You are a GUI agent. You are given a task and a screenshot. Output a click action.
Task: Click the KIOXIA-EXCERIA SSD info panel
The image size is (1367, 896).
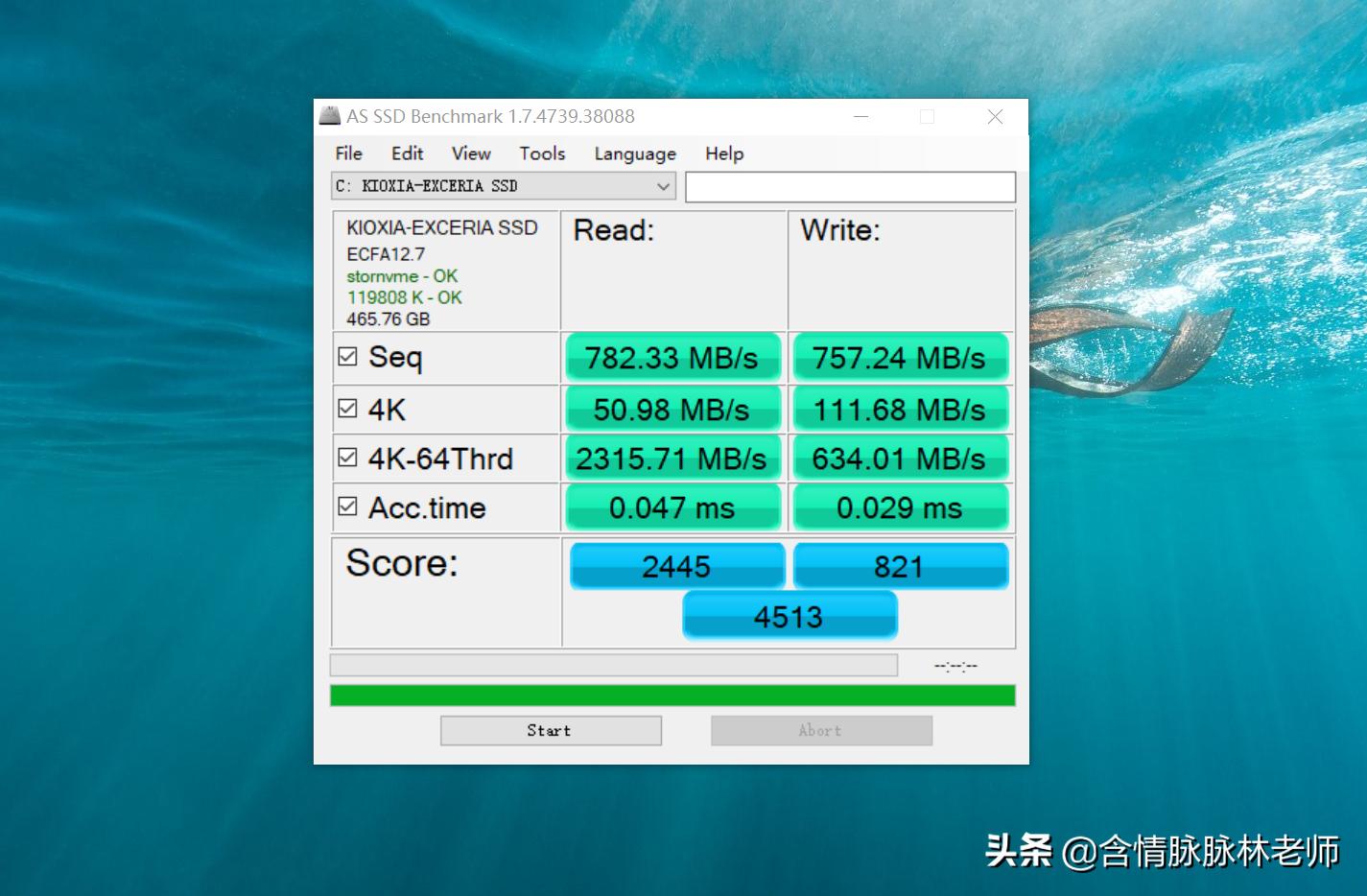click(444, 271)
